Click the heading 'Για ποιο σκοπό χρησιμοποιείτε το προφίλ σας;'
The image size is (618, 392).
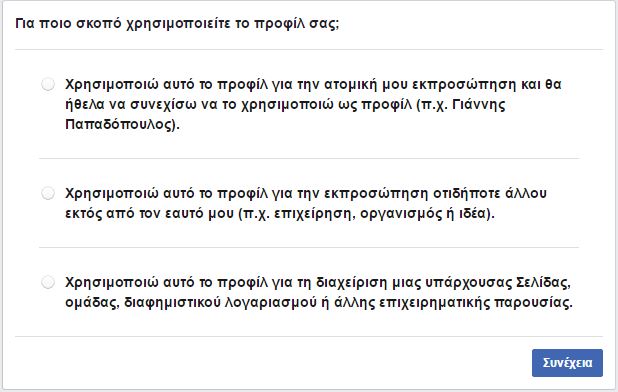pos(177,24)
